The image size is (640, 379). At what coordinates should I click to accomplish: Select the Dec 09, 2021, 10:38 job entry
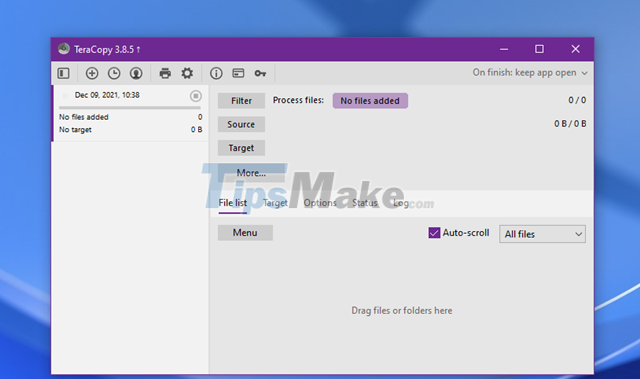pos(131,113)
